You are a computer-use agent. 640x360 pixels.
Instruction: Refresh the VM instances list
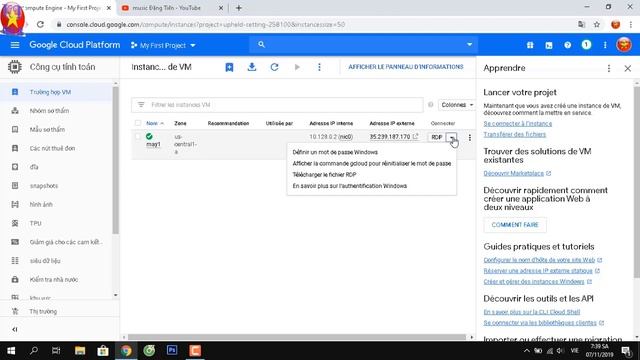point(274,67)
